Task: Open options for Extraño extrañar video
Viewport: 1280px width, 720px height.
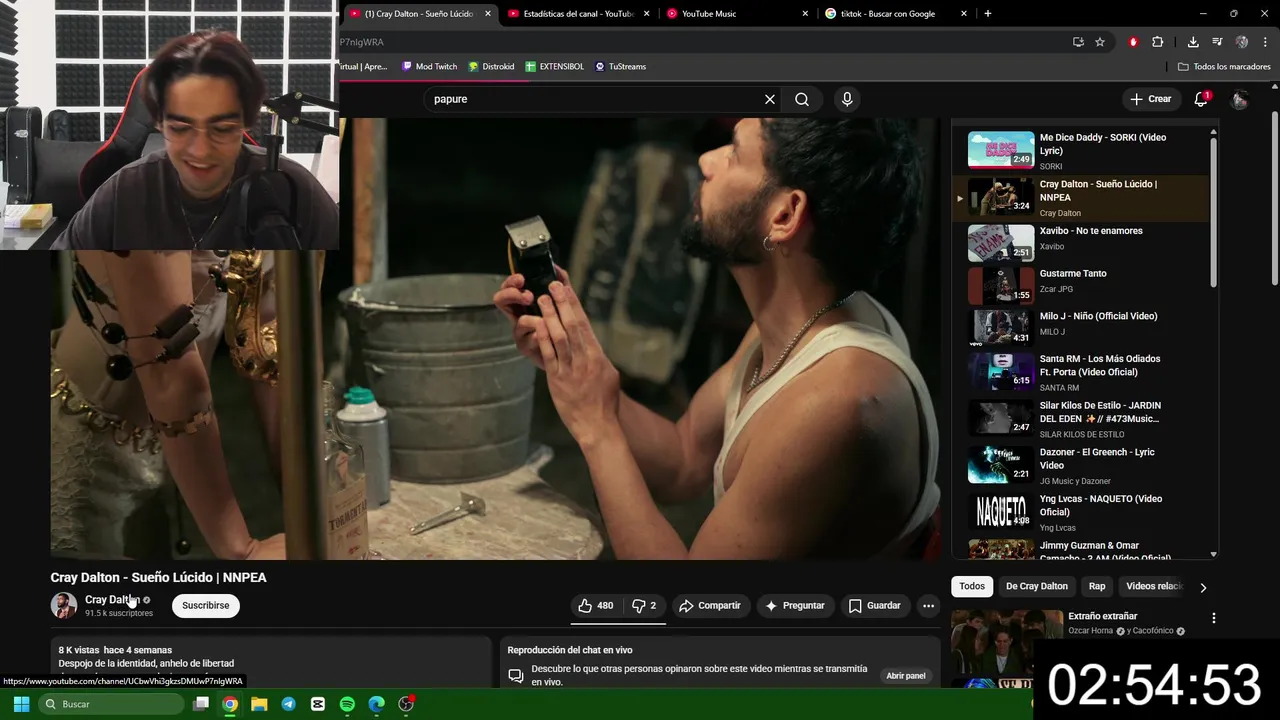Action: point(1214,618)
